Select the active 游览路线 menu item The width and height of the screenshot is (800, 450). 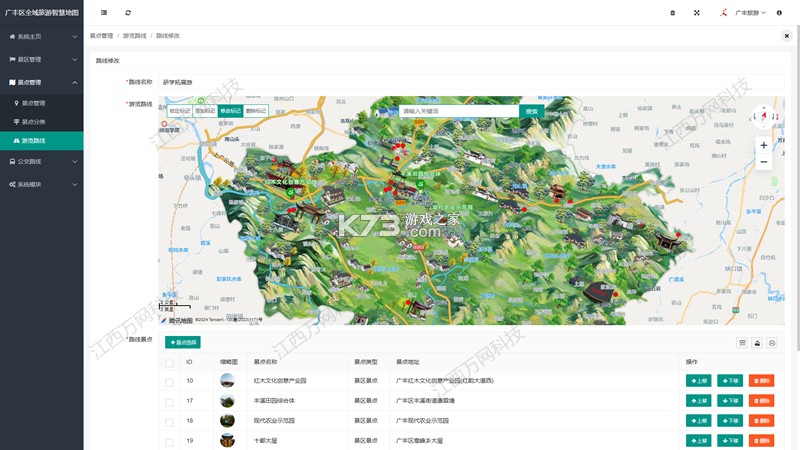coord(42,141)
